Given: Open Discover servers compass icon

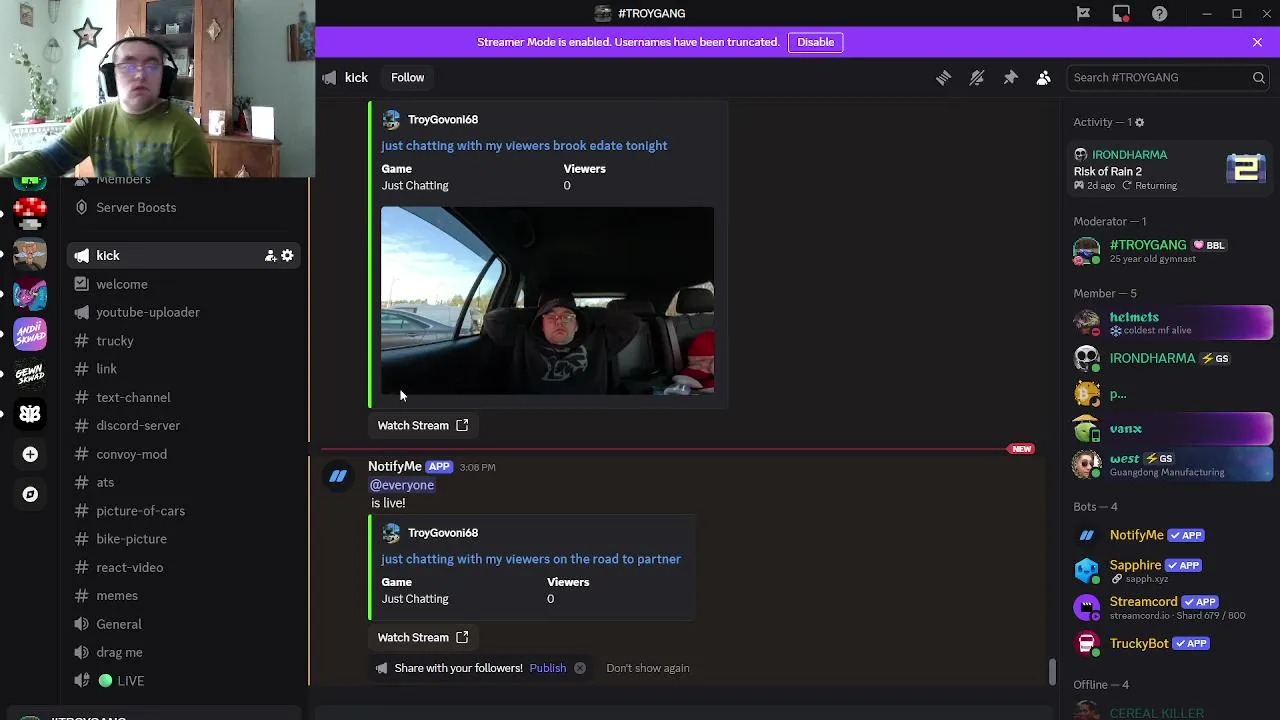Looking at the screenshot, I should coord(30,494).
